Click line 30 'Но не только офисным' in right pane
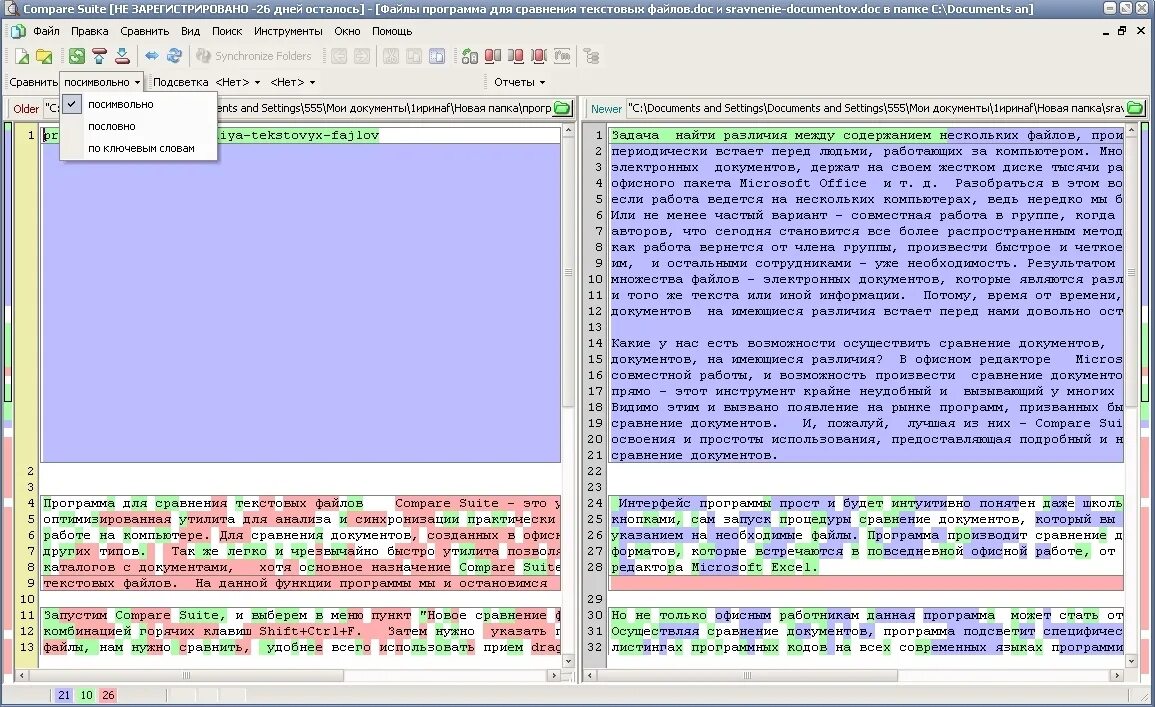Image resolution: width=1155 pixels, height=707 pixels. 866,615
